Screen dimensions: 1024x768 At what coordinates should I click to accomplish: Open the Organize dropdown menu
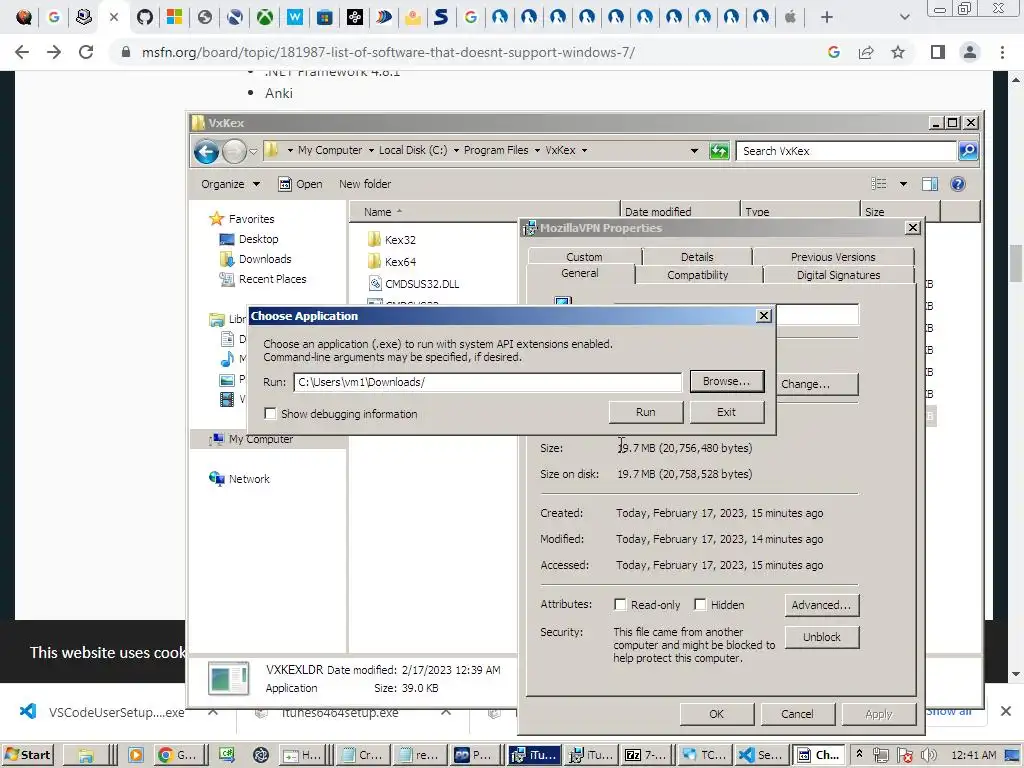(231, 184)
